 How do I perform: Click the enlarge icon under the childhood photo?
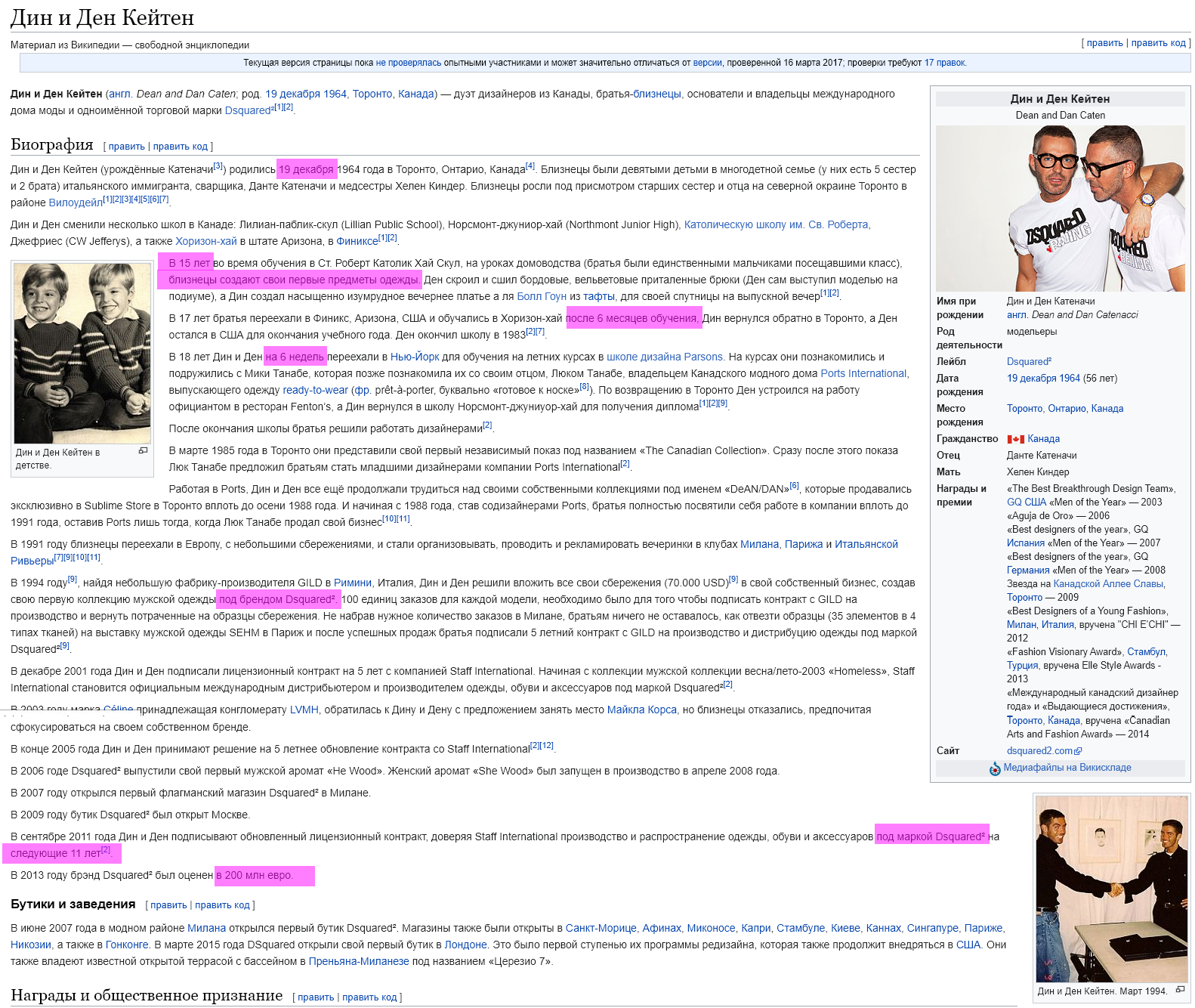click(x=143, y=450)
